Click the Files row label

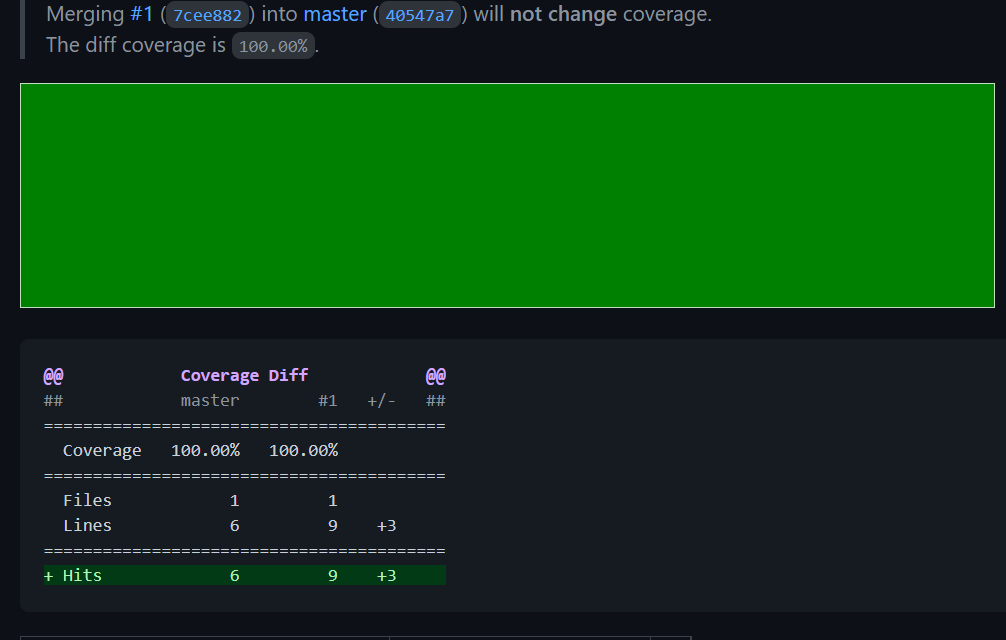[87, 501]
